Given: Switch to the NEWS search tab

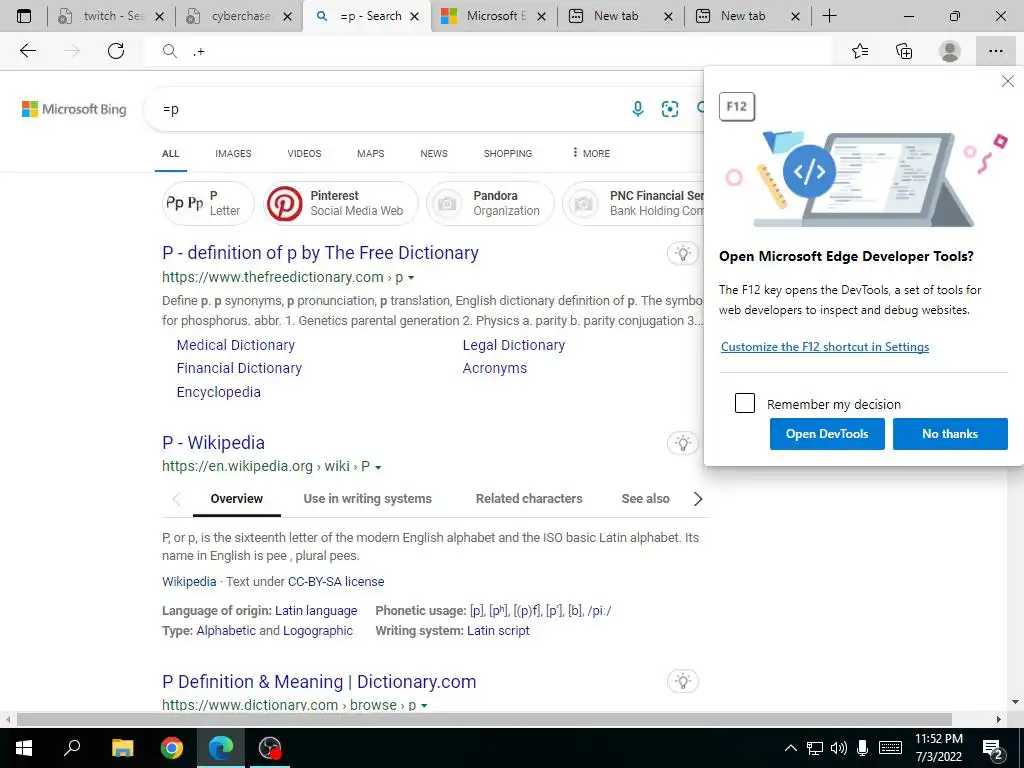Looking at the screenshot, I should point(434,153).
